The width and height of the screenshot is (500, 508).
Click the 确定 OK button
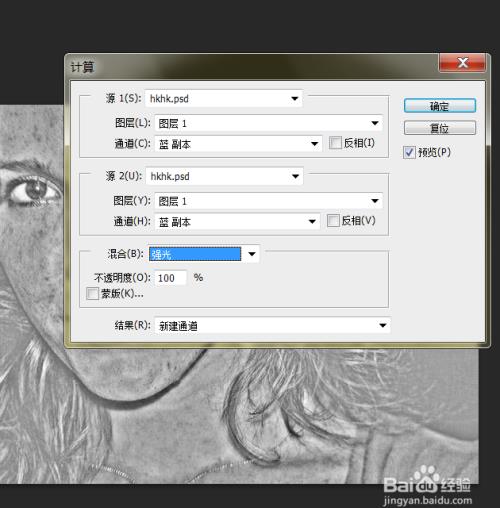[440, 106]
